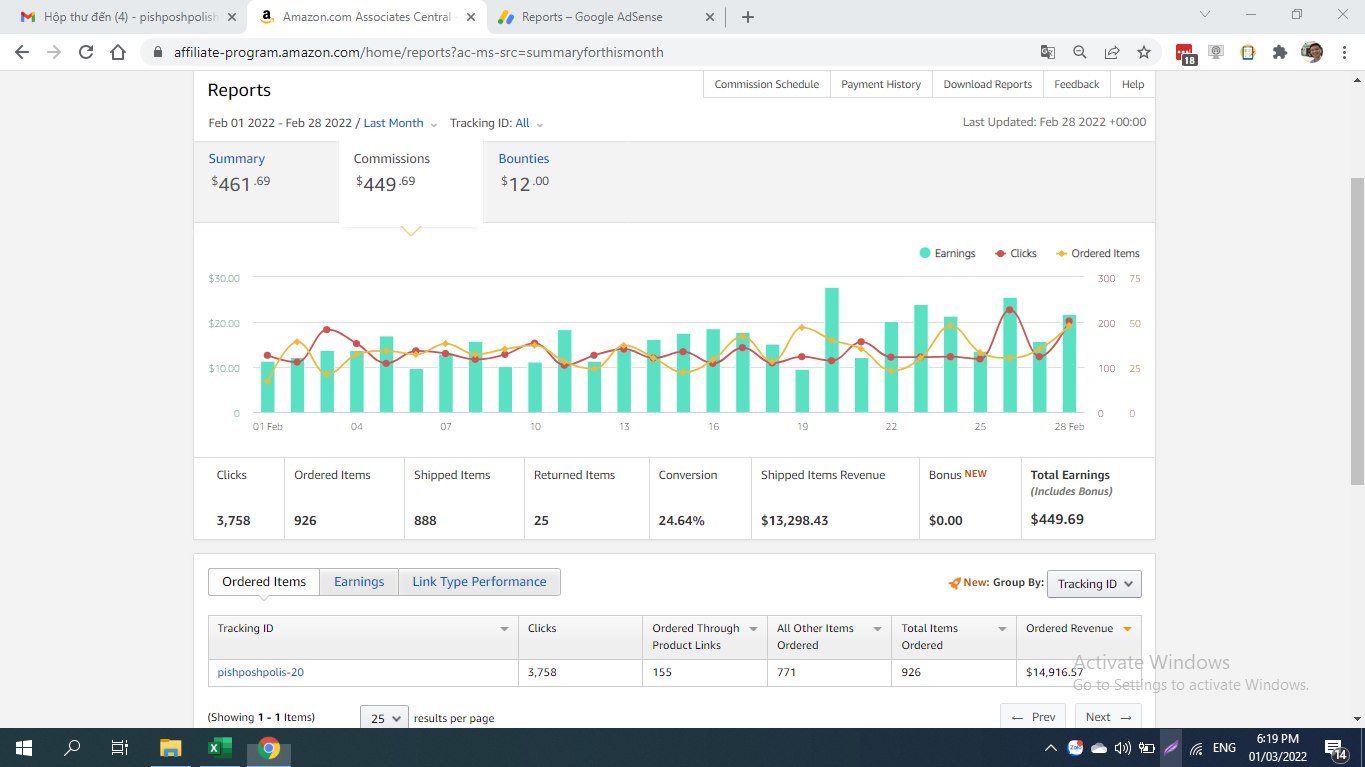Sort by Ordered Through Product Links column
The width and height of the screenshot is (1365, 767).
point(753,629)
